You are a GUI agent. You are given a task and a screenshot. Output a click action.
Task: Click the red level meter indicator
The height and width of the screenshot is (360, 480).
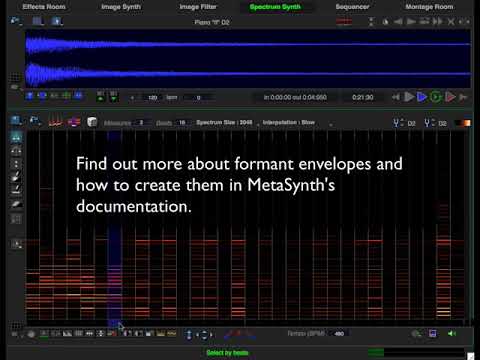[x=344, y=22]
